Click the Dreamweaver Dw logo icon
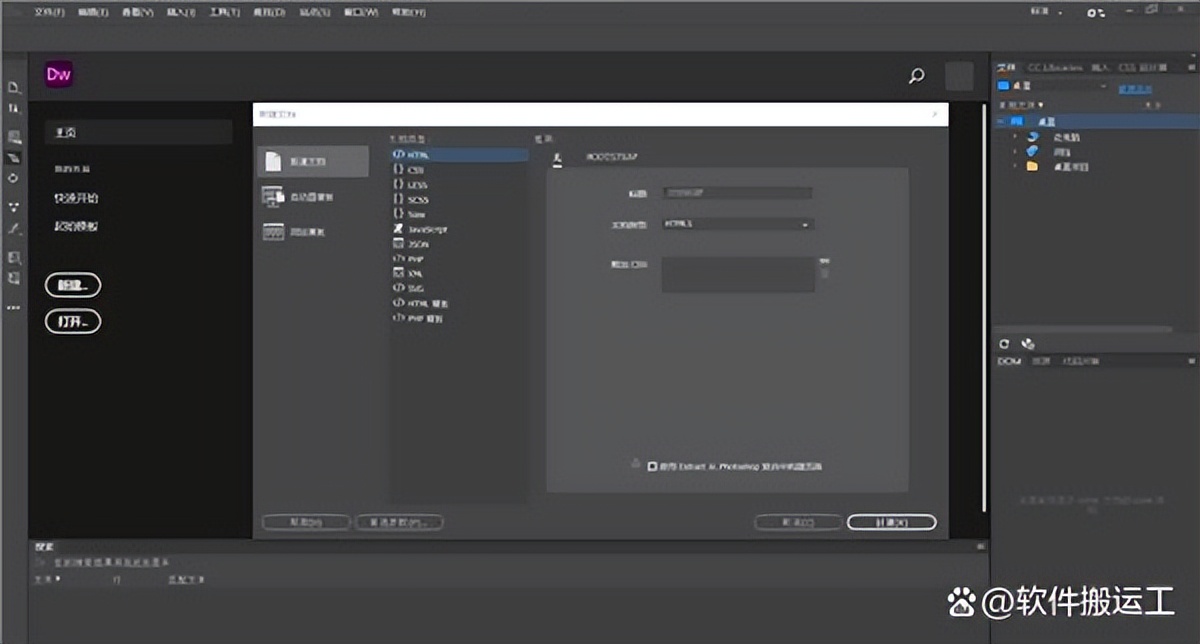Screen dimensions: 1200x644 [x=58, y=74]
